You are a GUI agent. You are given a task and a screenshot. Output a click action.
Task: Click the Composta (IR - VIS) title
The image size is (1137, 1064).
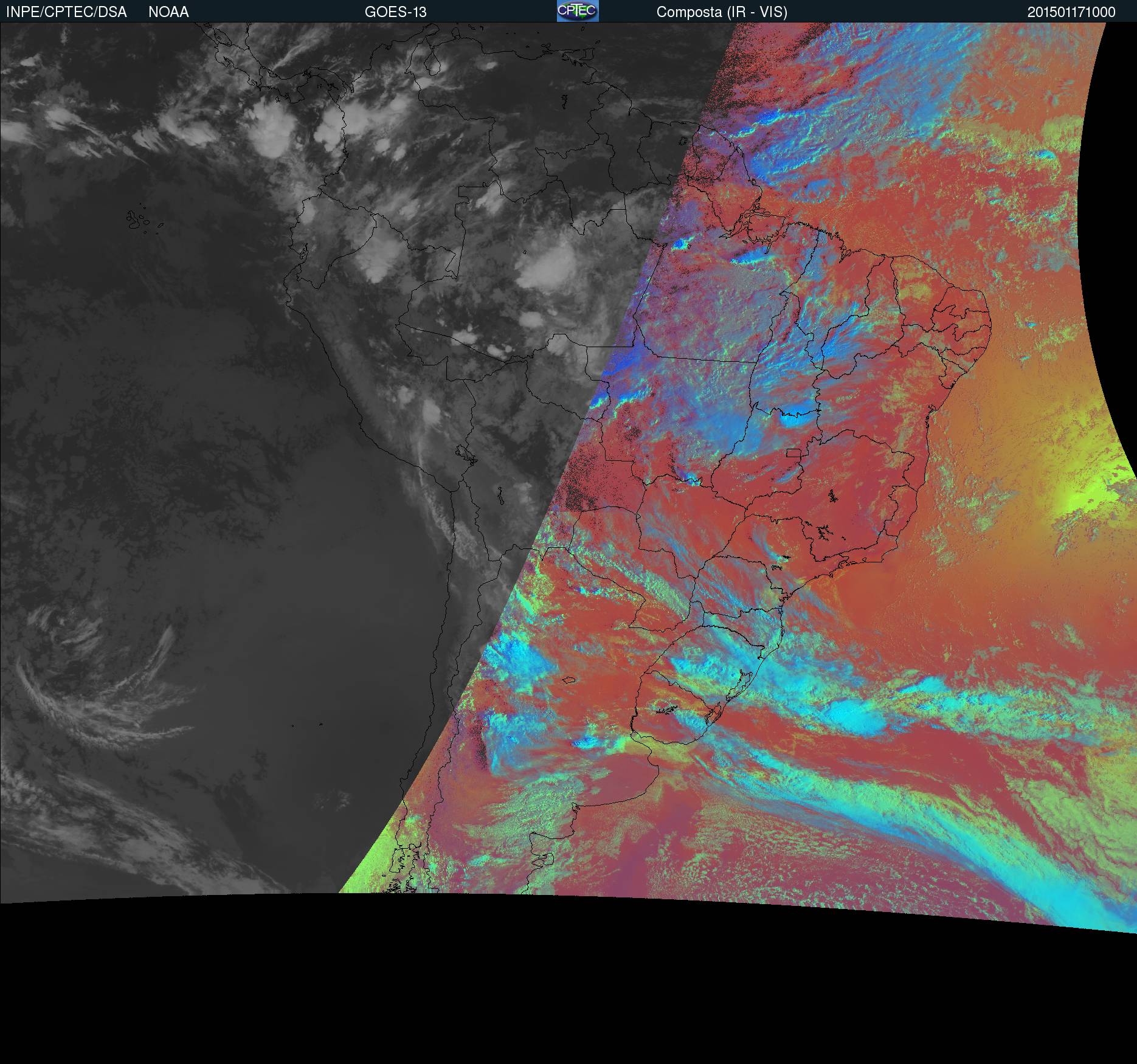722,12
